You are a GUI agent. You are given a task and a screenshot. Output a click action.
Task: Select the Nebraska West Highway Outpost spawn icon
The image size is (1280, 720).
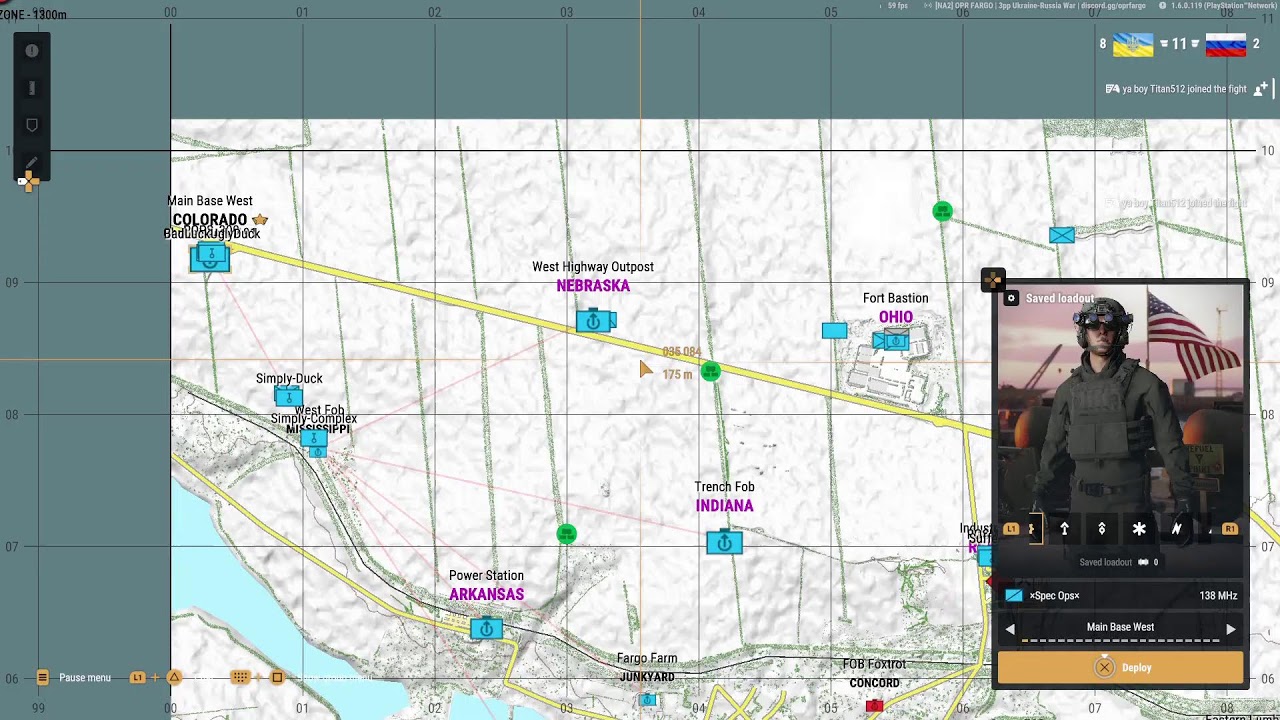[x=594, y=321]
